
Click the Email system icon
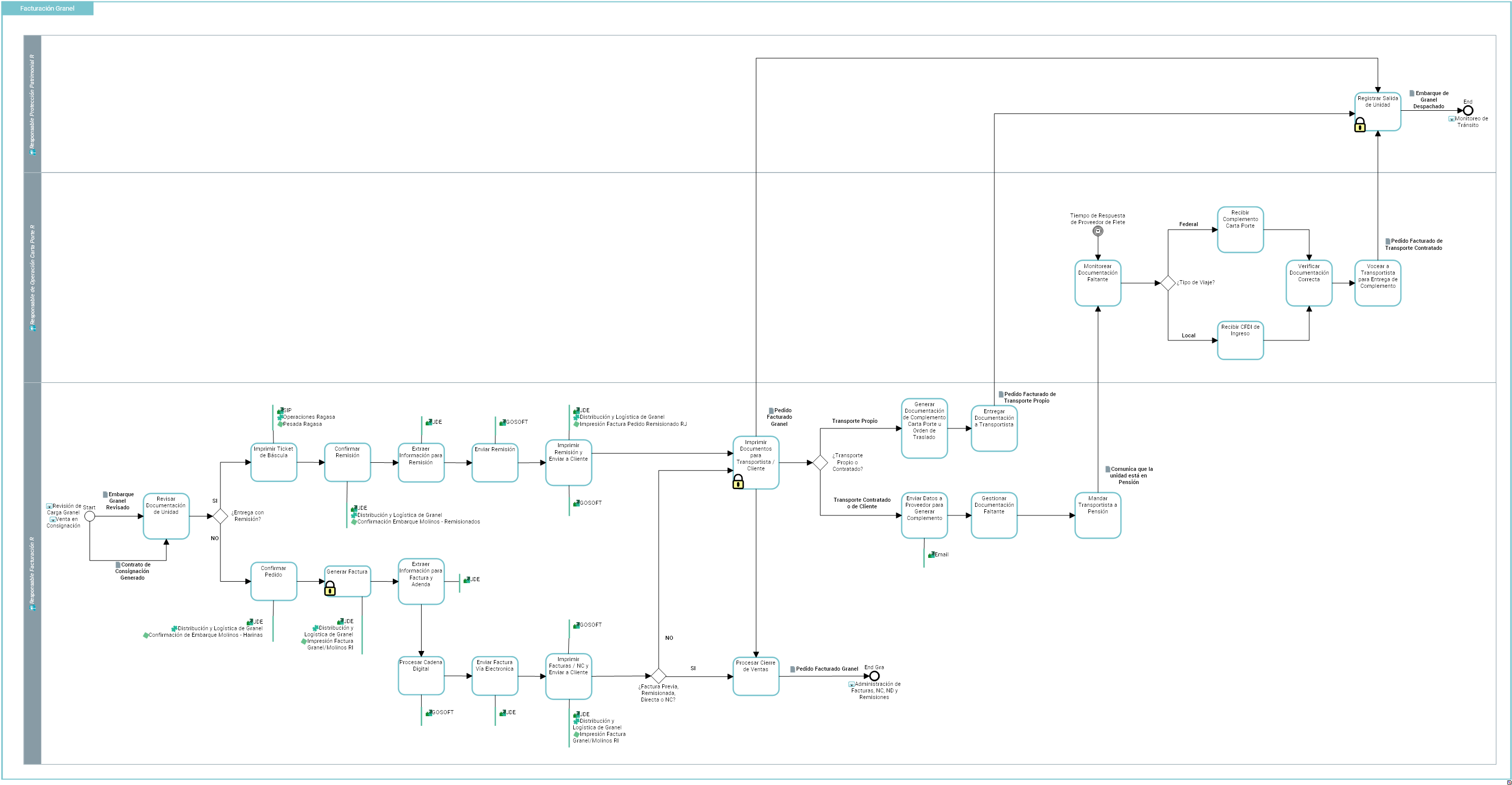pos(931,554)
